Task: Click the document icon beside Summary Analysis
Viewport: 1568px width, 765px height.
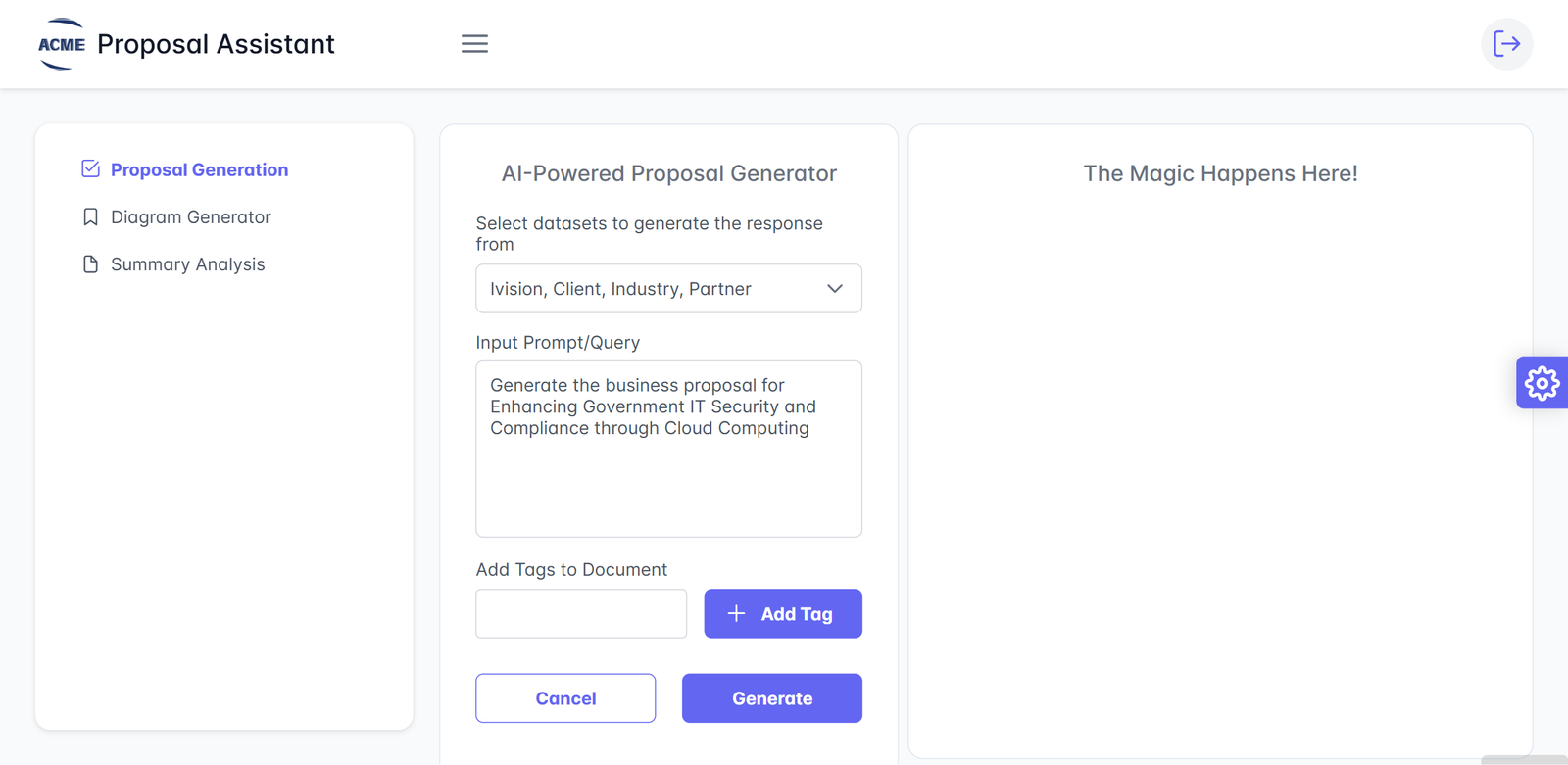Action: 89,263
